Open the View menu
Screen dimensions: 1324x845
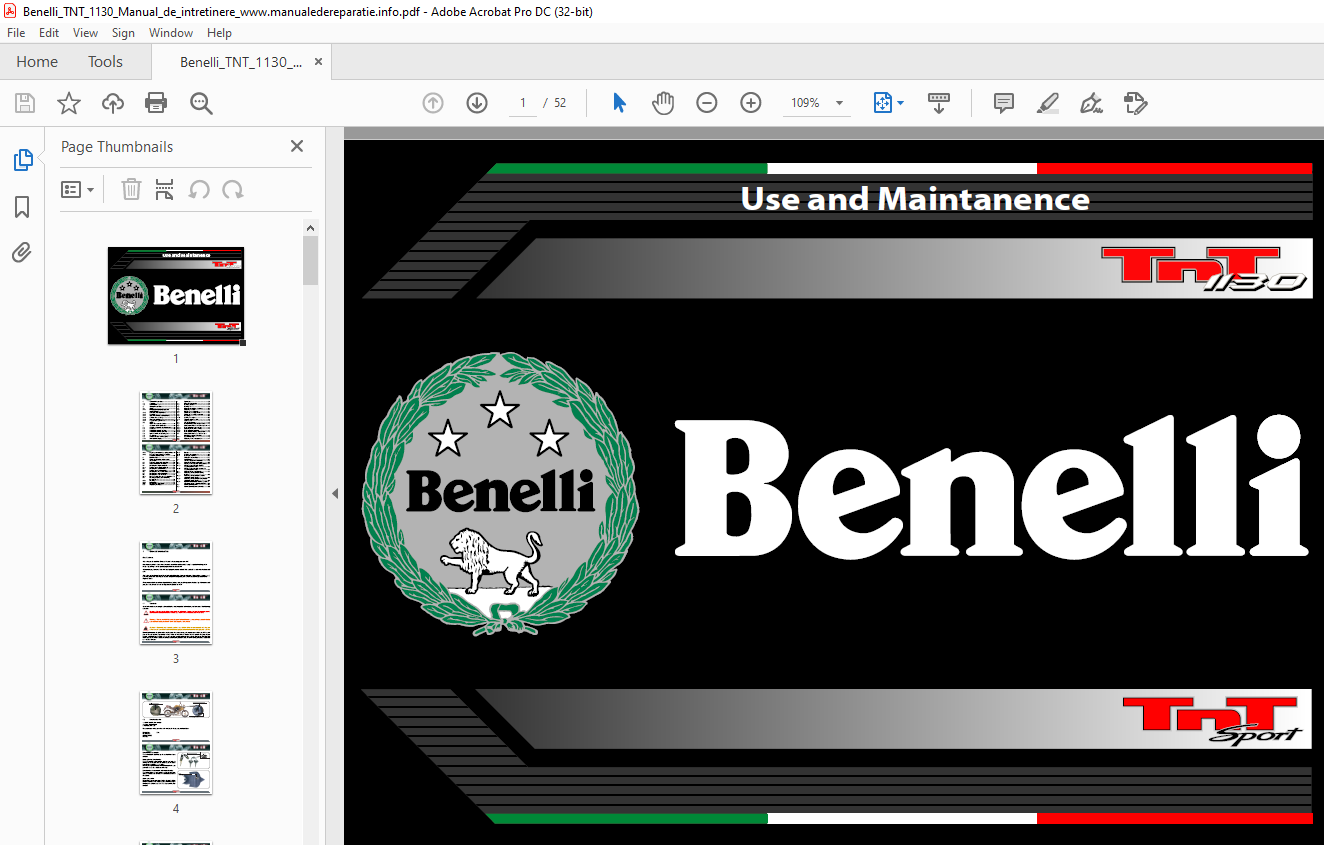[85, 33]
